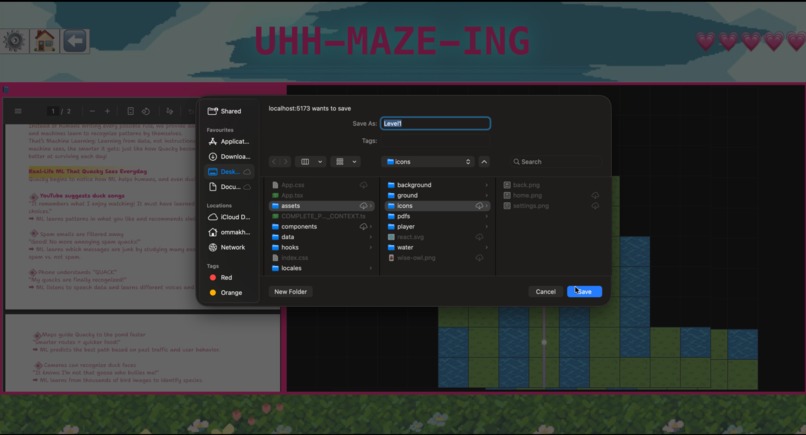Open the column view options dropdown
Viewport: 806px width, 435px height.
point(312,161)
